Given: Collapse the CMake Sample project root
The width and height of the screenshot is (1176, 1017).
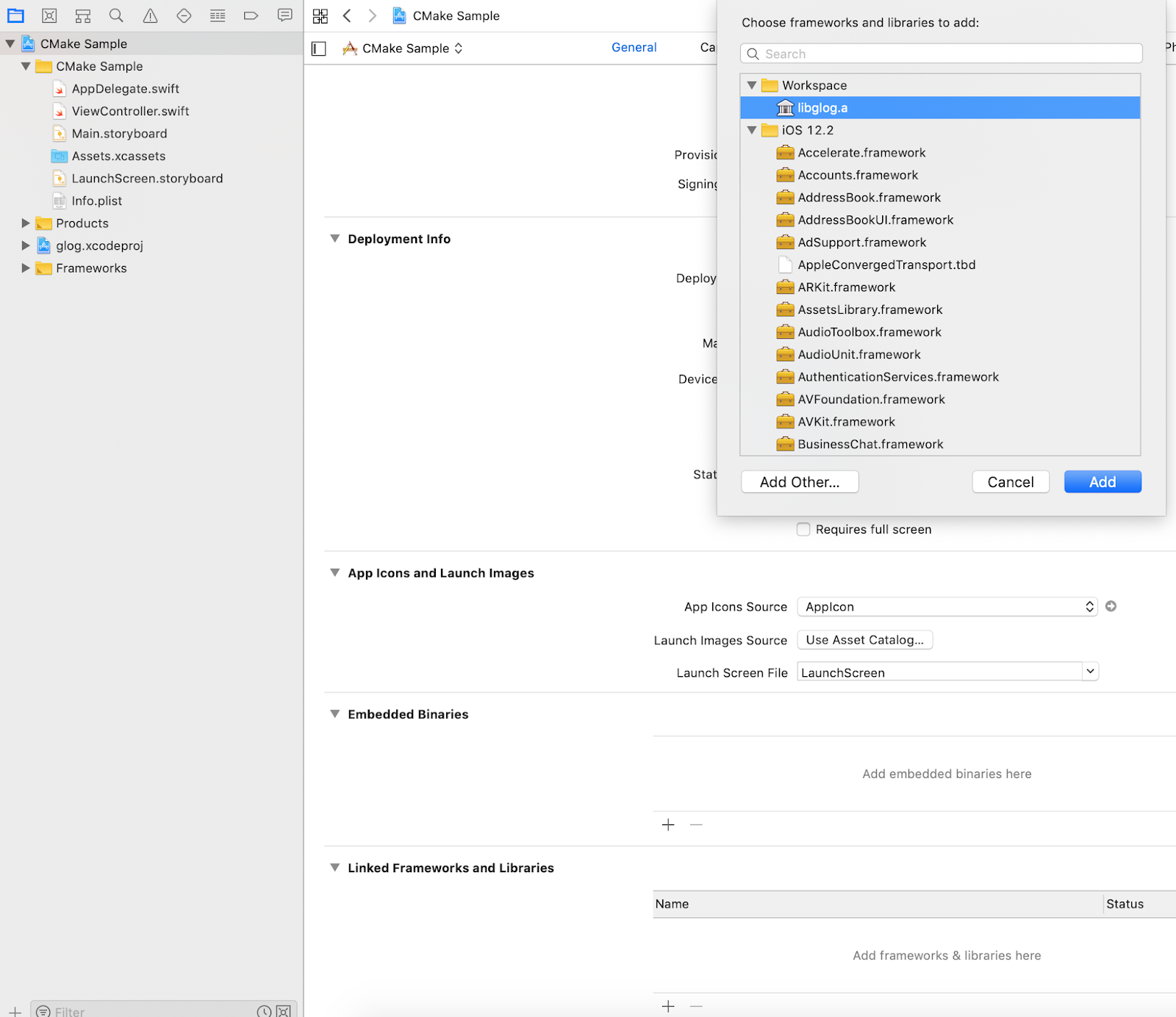Looking at the screenshot, I should click(x=10, y=44).
